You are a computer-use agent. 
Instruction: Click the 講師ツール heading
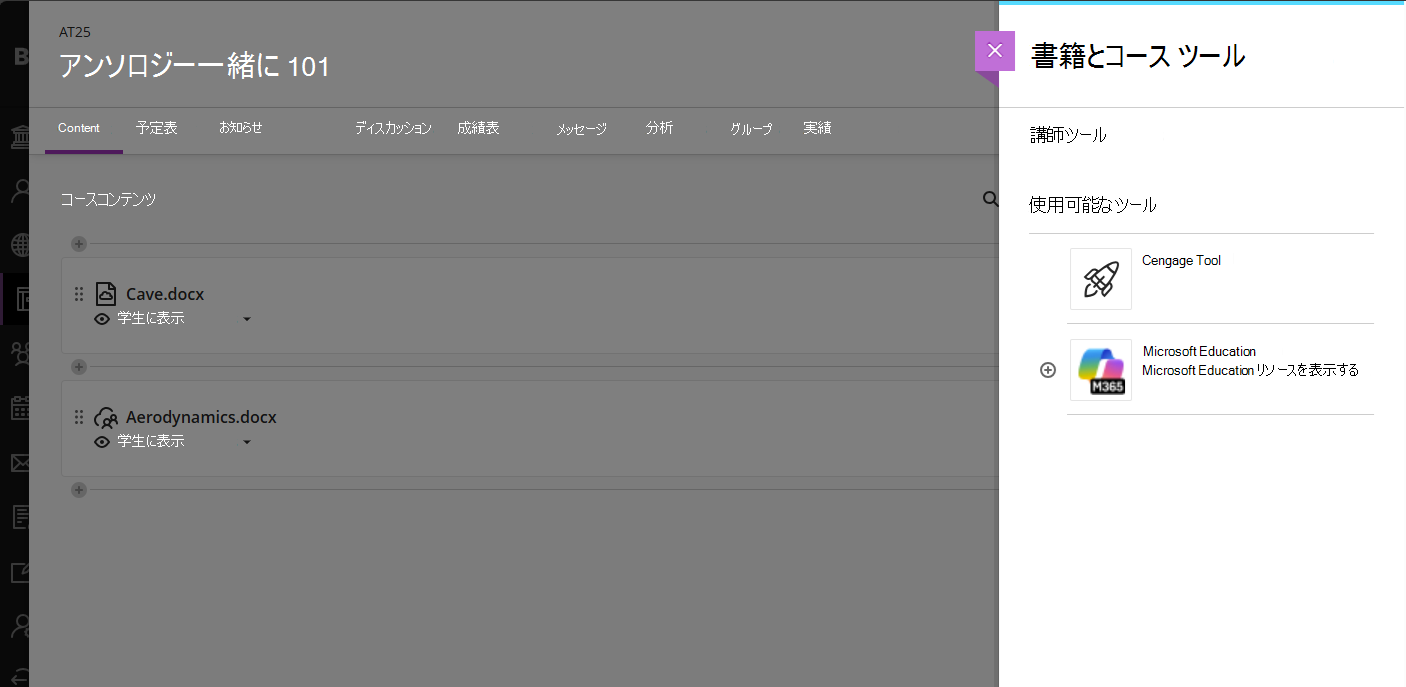click(x=1068, y=135)
